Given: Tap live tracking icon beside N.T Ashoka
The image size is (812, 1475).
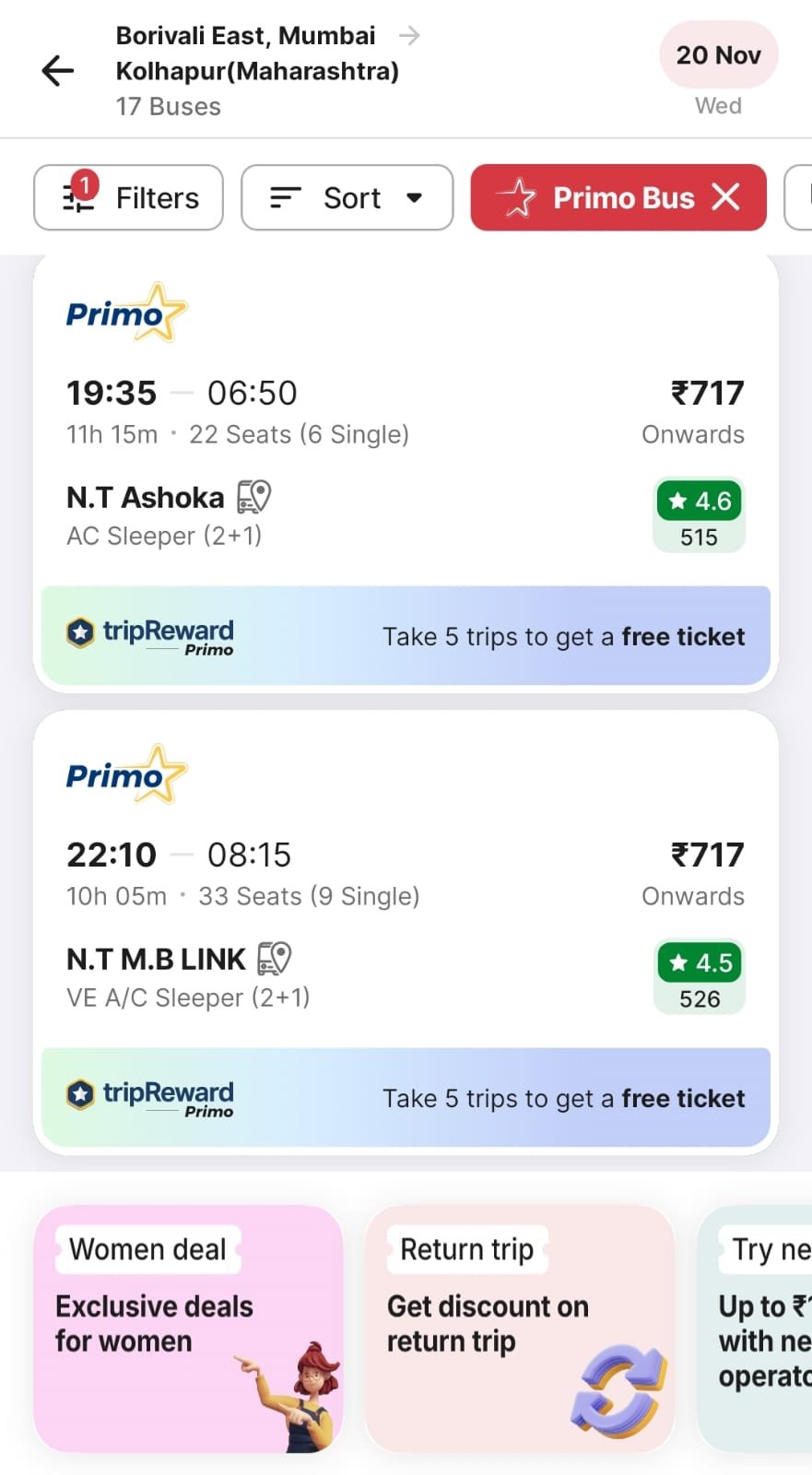Looking at the screenshot, I should 253,497.
